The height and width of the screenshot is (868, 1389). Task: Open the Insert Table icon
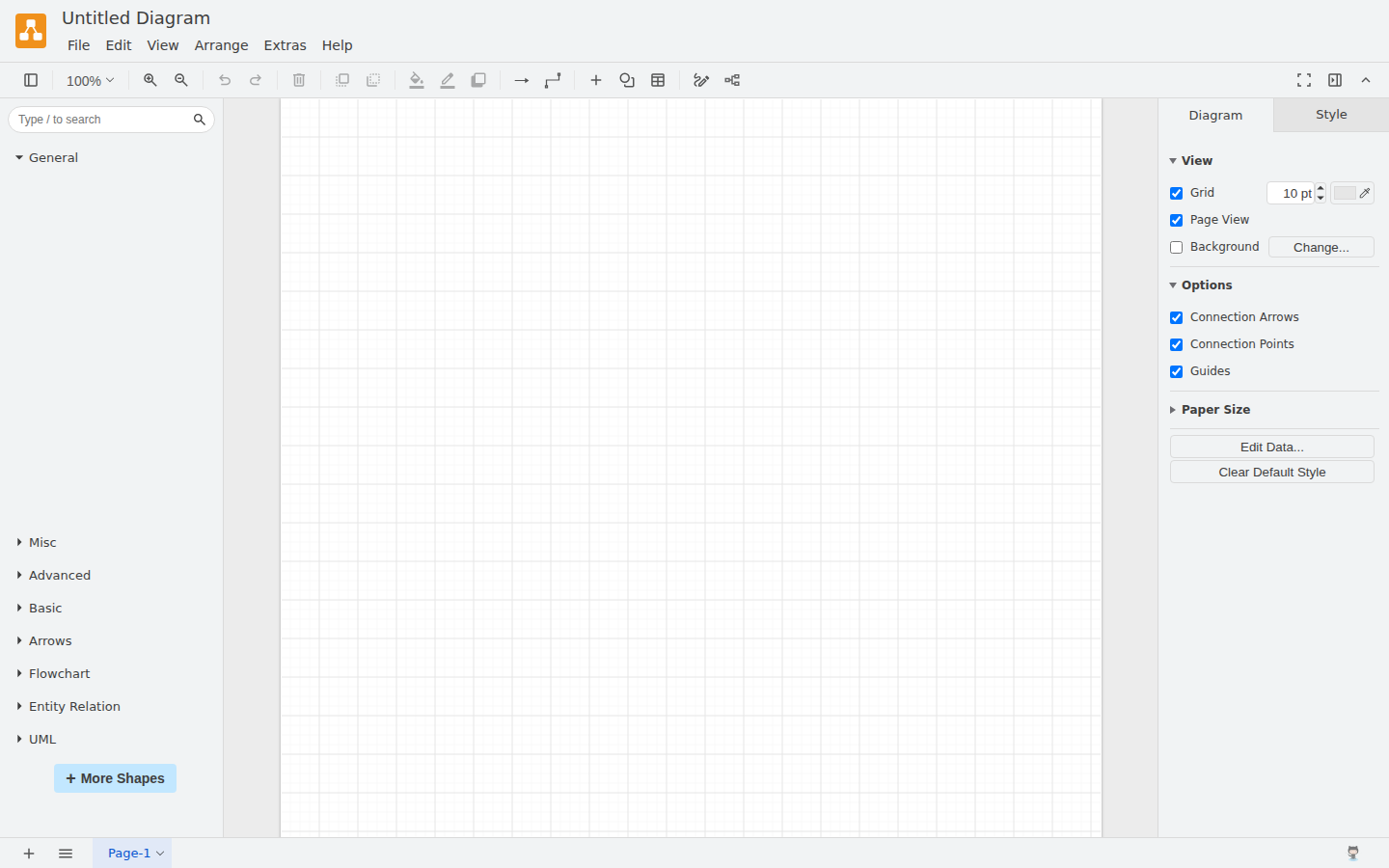(658, 80)
